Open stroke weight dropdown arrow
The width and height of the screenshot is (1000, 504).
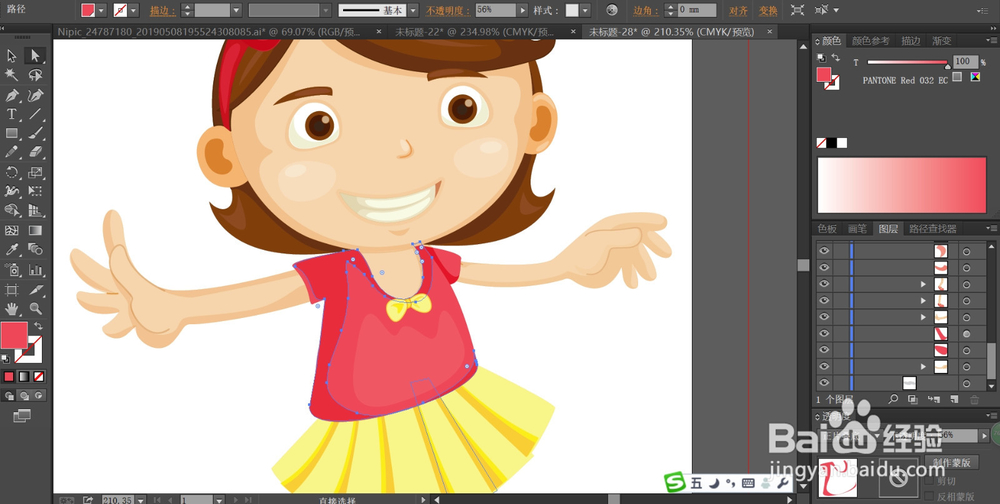237,10
